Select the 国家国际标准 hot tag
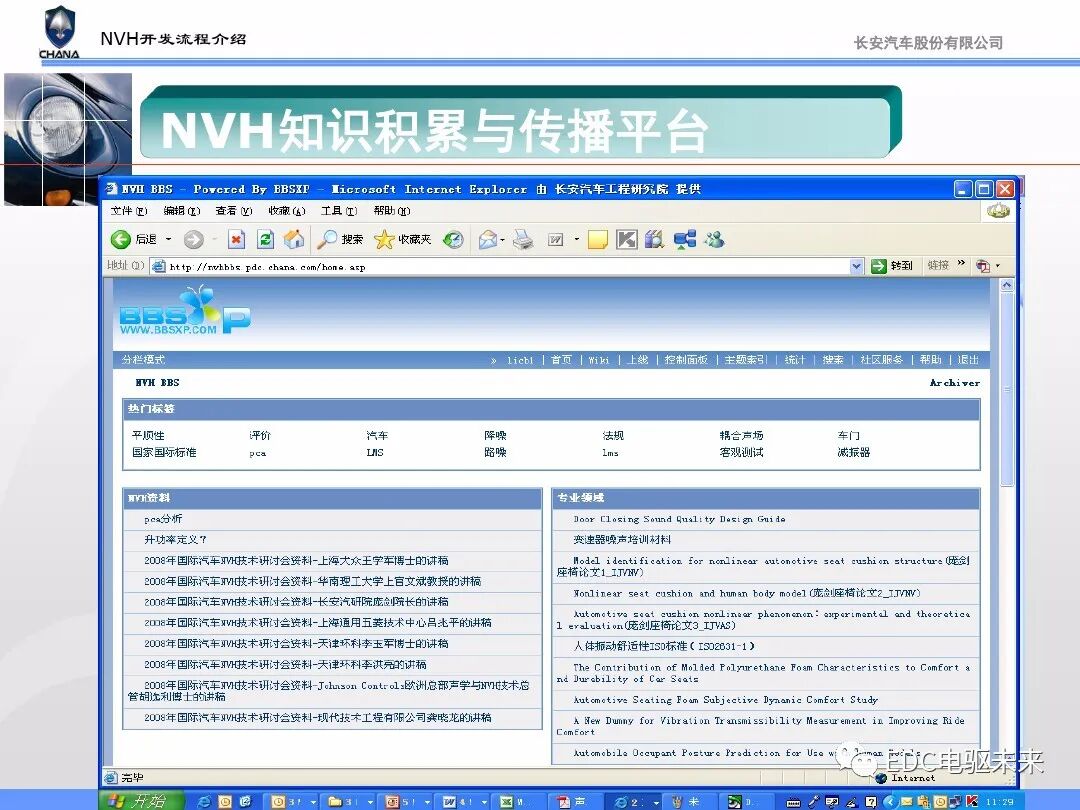 pyautogui.click(x=164, y=453)
